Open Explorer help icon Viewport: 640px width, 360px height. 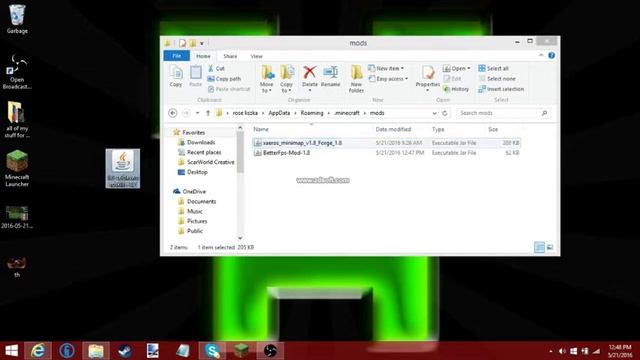click(551, 56)
